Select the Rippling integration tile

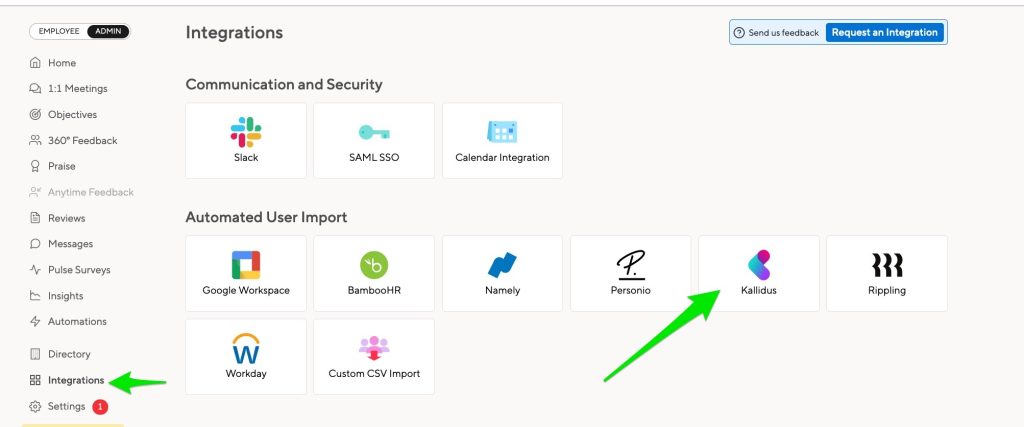coord(887,272)
